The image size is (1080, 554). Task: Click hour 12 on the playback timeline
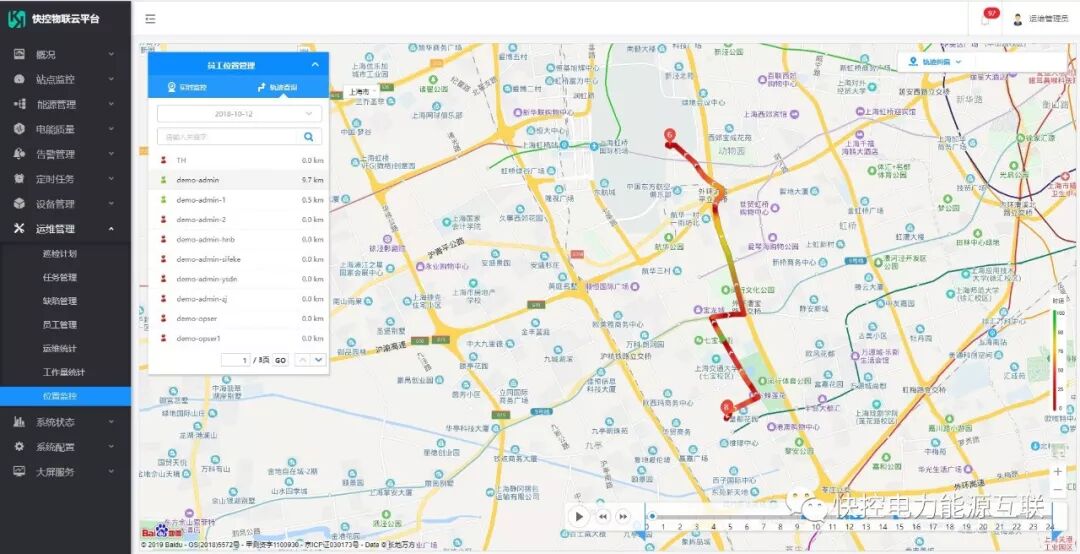point(849,526)
